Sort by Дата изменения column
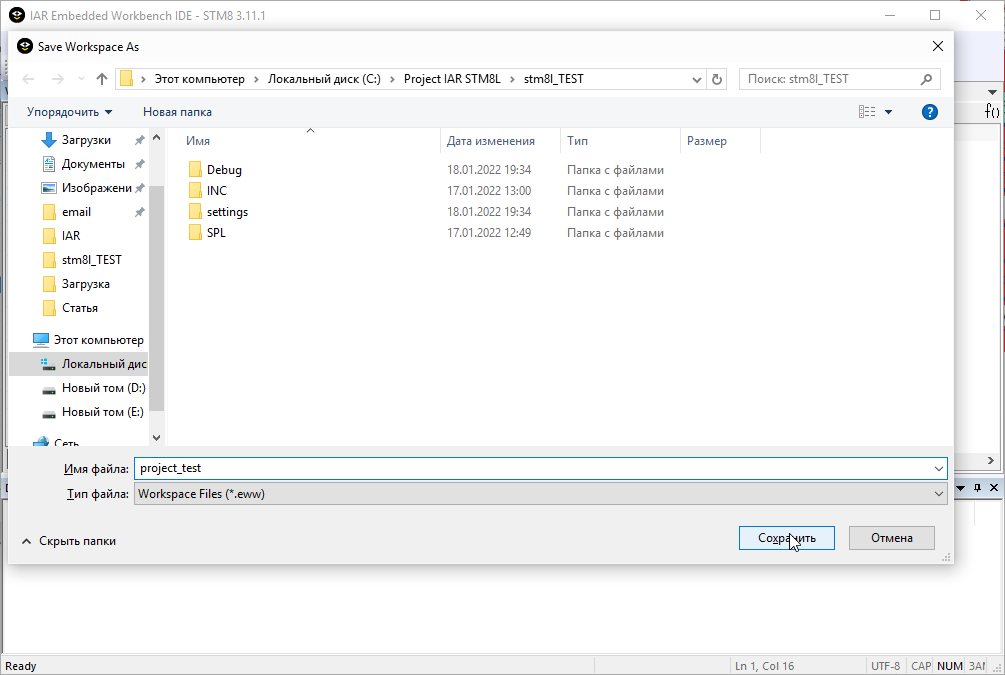The width and height of the screenshot is (1005, 675). click(490, 141)
